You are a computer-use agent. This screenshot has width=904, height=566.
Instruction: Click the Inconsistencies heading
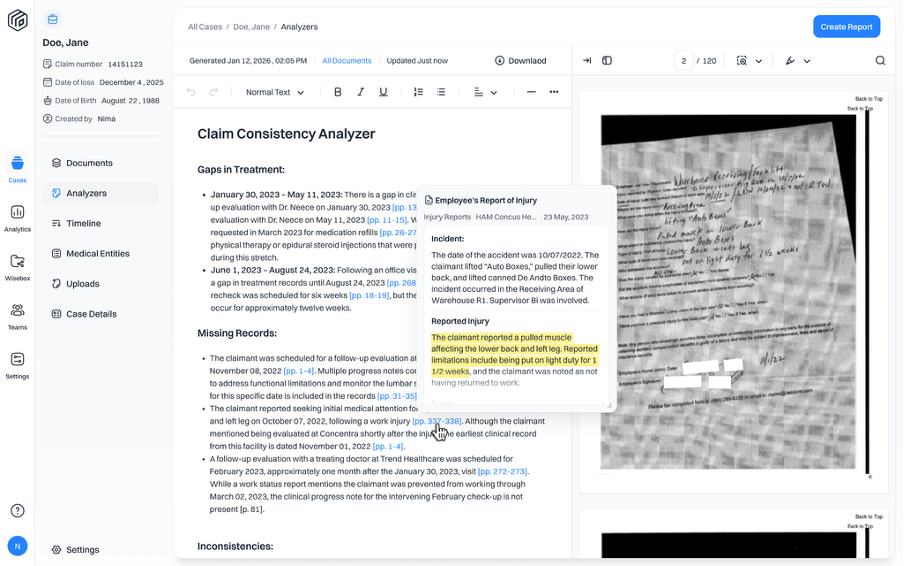(235, 546)
